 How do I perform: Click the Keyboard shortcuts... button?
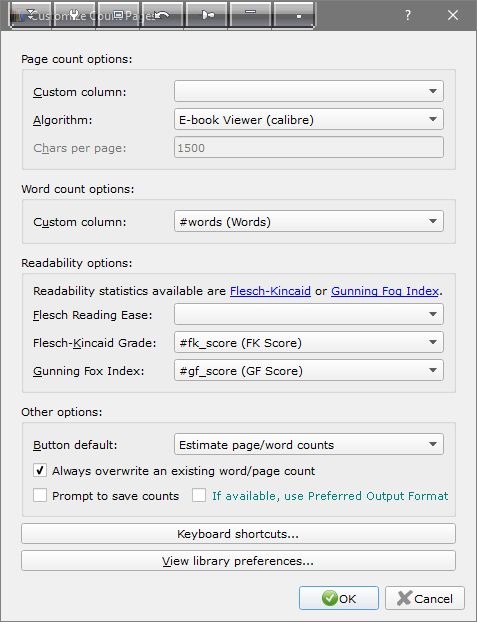coord(238,534)
